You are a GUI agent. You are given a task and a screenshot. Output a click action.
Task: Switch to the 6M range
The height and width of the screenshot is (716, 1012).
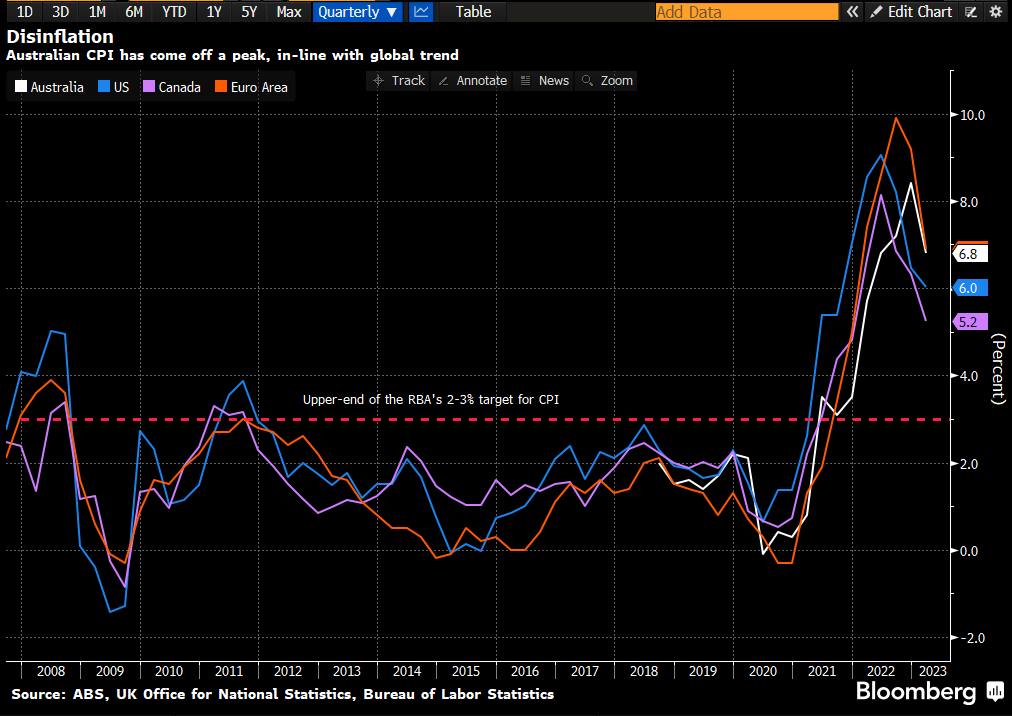pos(134,12)
